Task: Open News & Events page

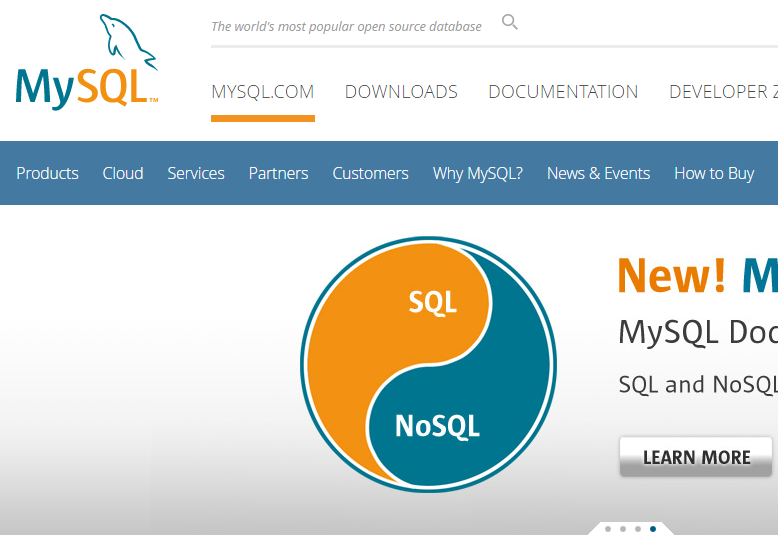Action: pyautogui.click(x=598, y=173)
